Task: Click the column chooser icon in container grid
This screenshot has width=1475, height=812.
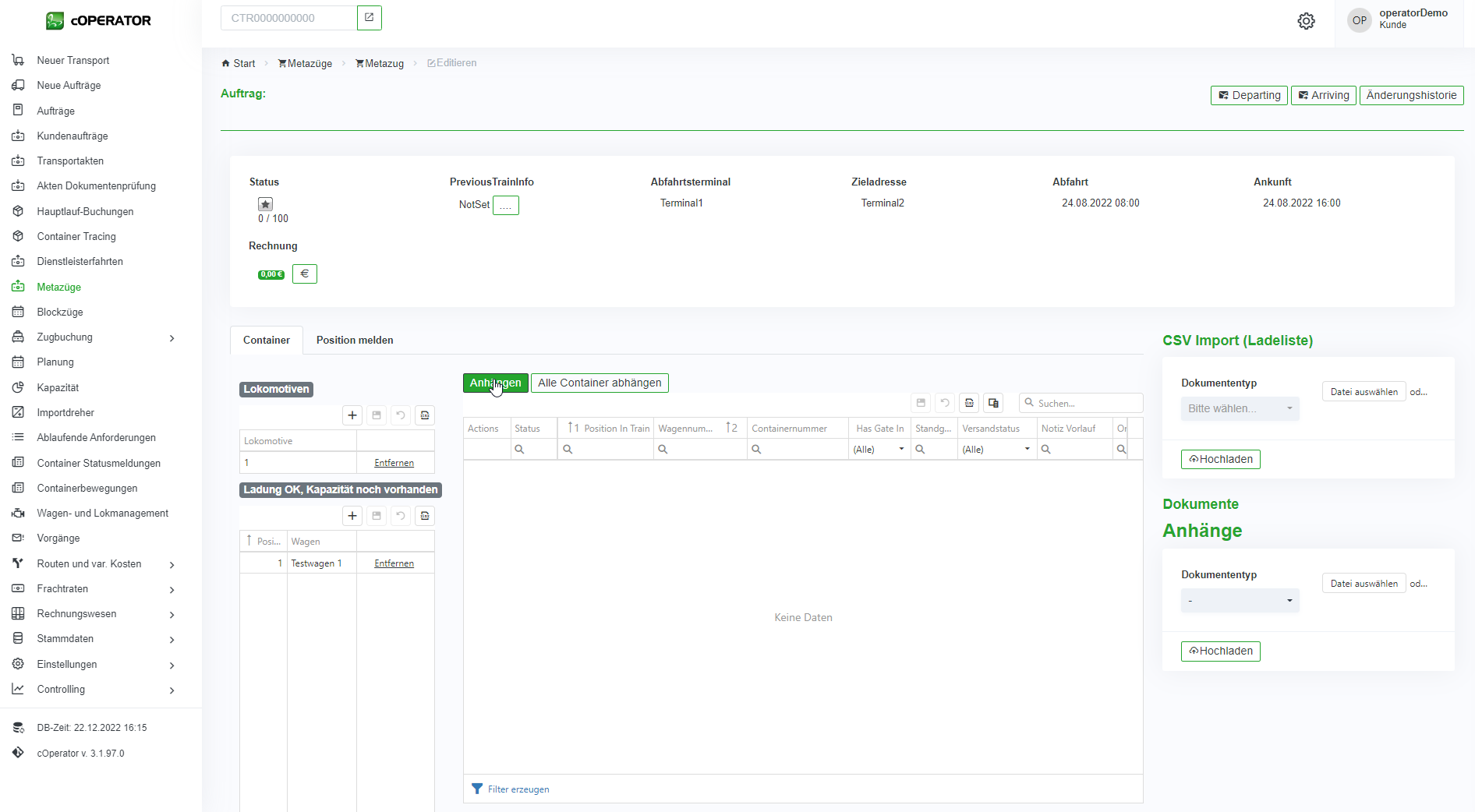Action: (993, 403)
